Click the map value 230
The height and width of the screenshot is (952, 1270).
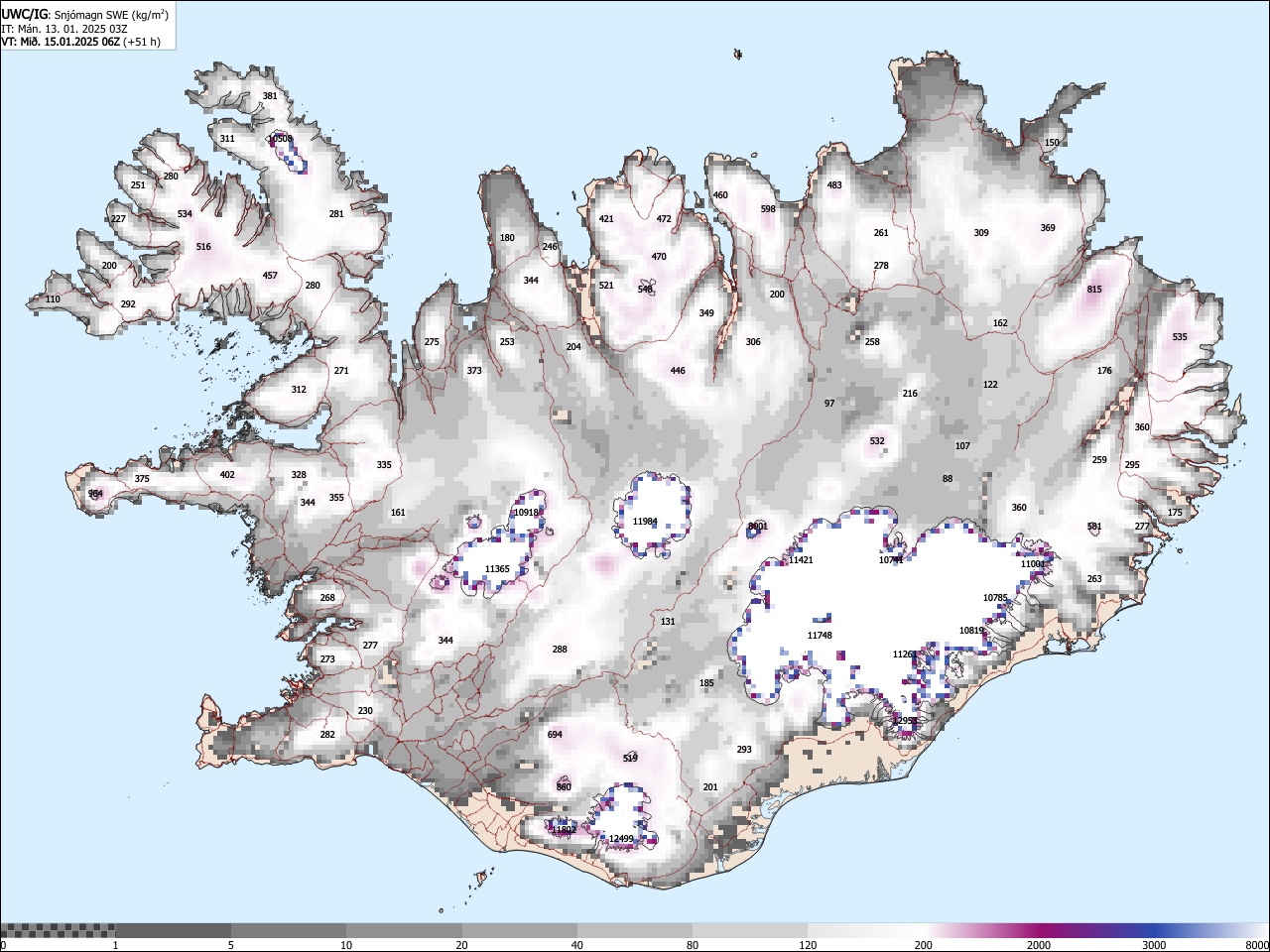click(x=365, y=711)
